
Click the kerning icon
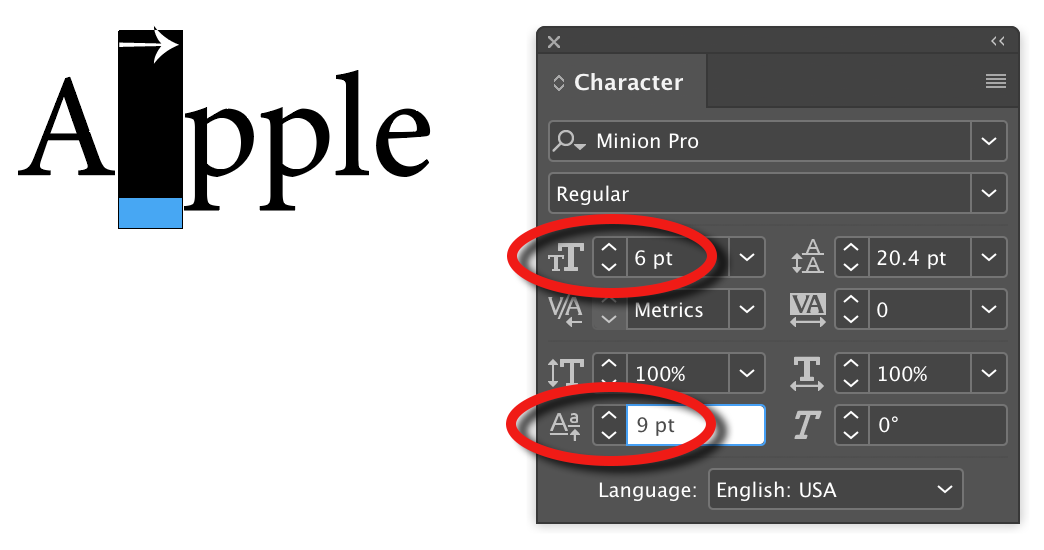566,310
